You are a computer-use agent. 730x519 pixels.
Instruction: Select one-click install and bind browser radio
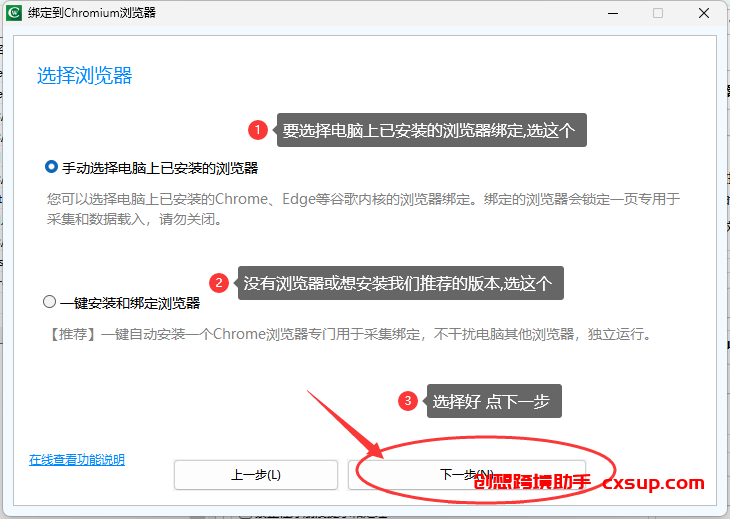[x=49, y=302]
